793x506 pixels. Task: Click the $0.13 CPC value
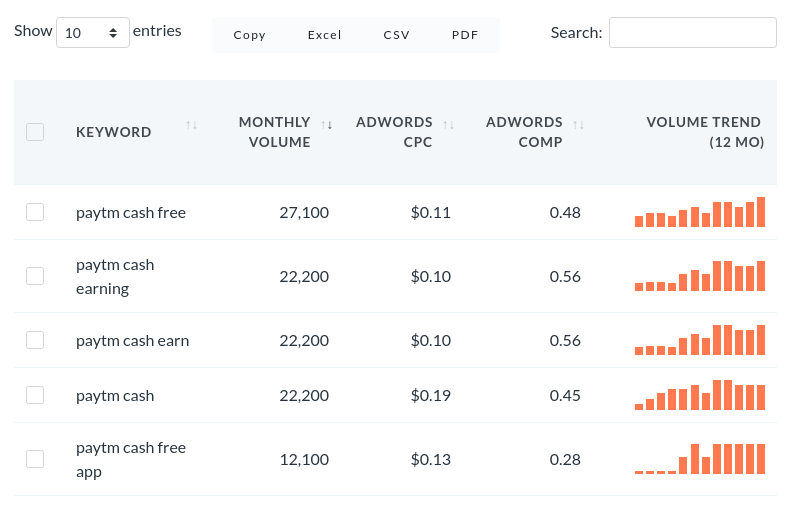[x=430, y=459]
